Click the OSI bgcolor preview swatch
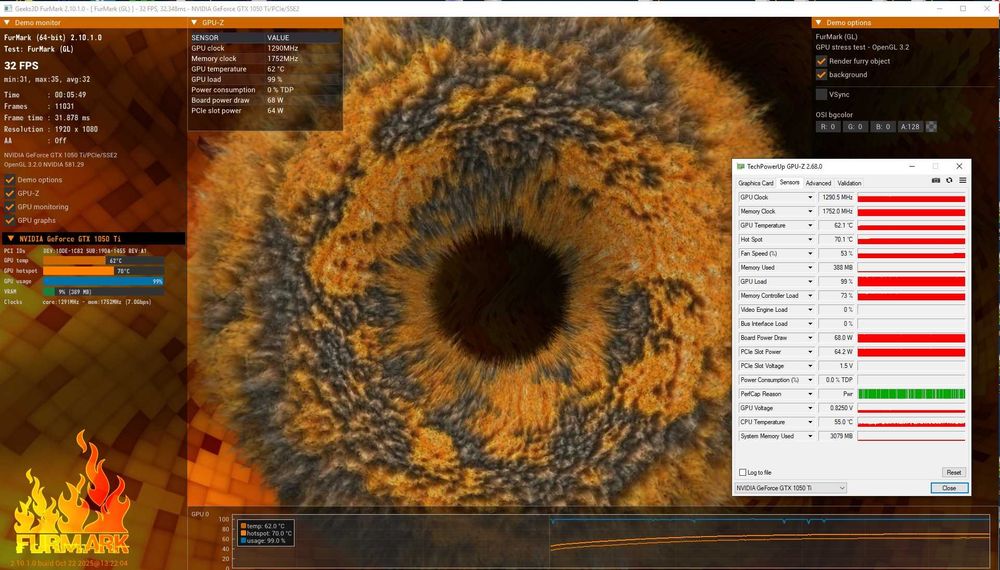The width and height of the screenshot is (1000, 570). point(931,127)
